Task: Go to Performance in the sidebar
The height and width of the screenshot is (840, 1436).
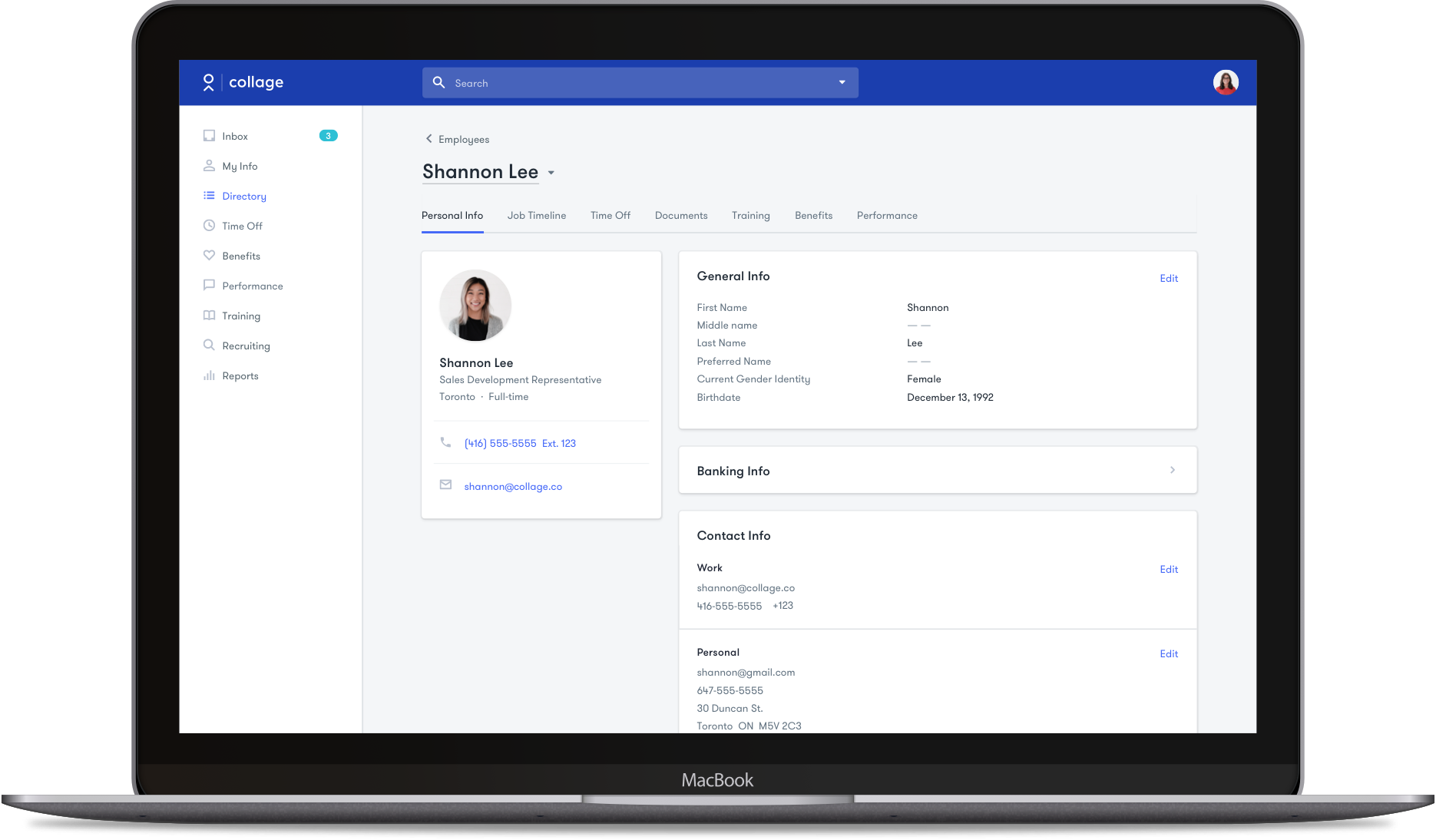Action: (253, 286)
